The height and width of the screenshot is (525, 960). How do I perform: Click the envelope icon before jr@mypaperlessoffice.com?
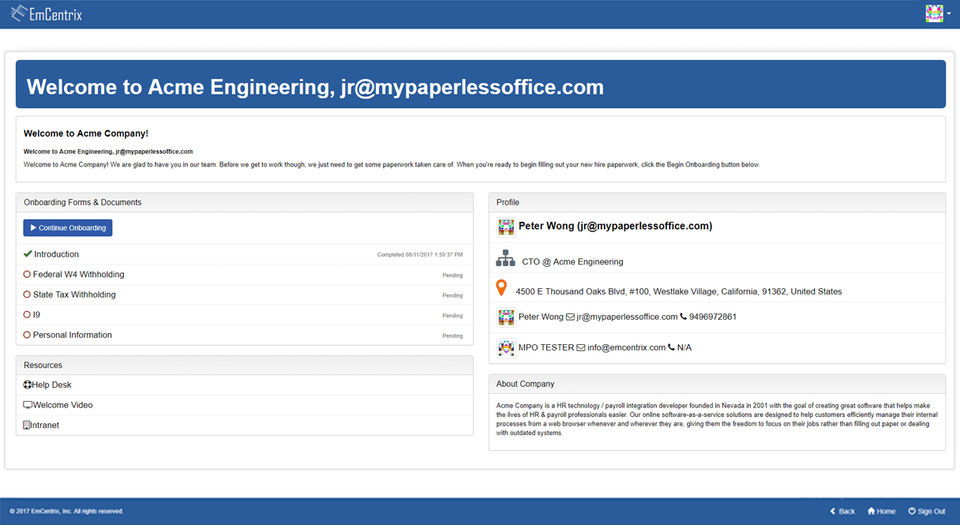(570, 317)
